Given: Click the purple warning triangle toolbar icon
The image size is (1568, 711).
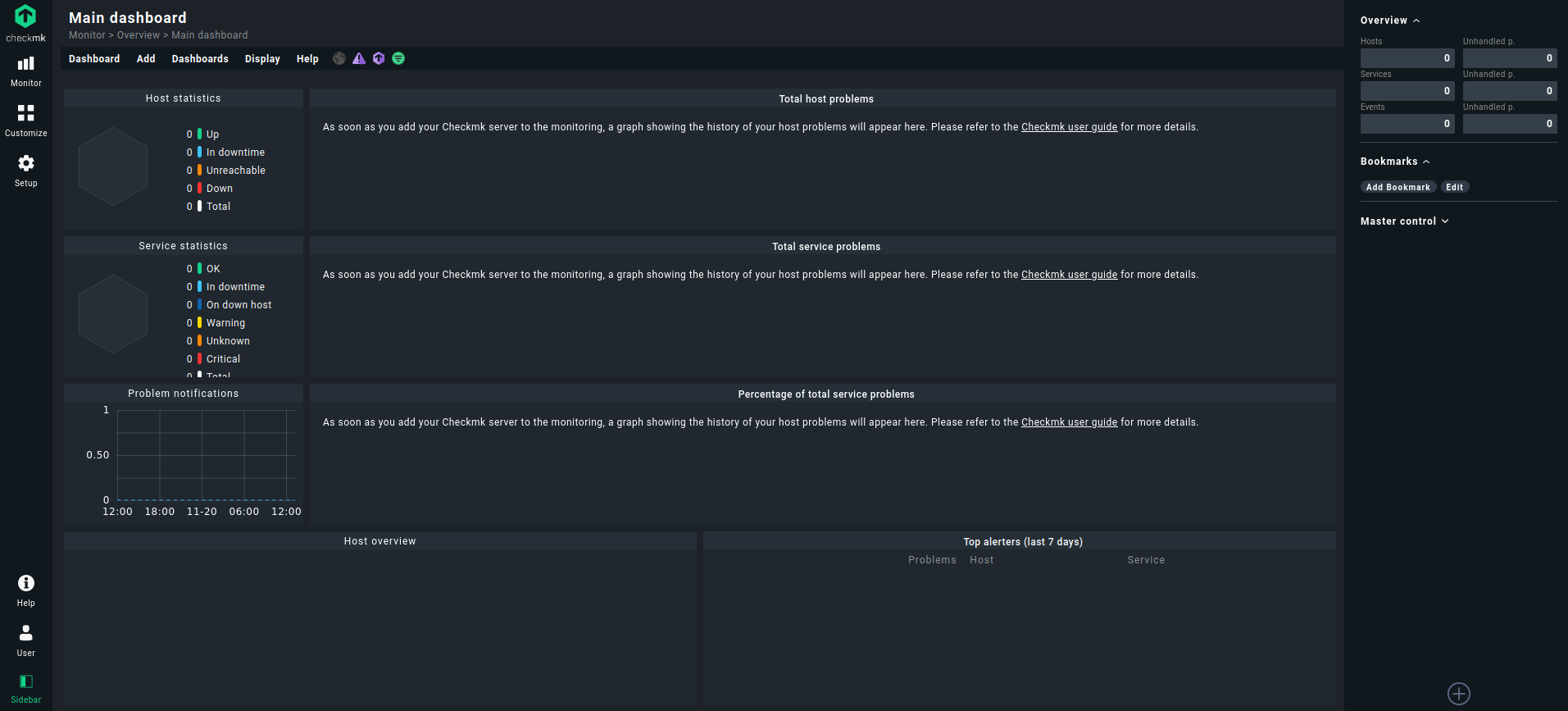Looking at the screenshot, I should [x=359, y=58].
